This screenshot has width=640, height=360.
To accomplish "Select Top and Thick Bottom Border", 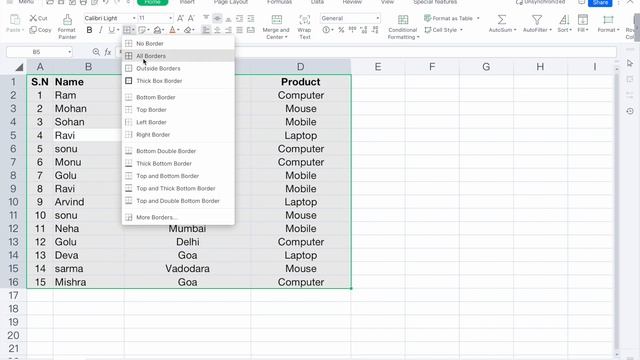I will (x=178, y=189).
